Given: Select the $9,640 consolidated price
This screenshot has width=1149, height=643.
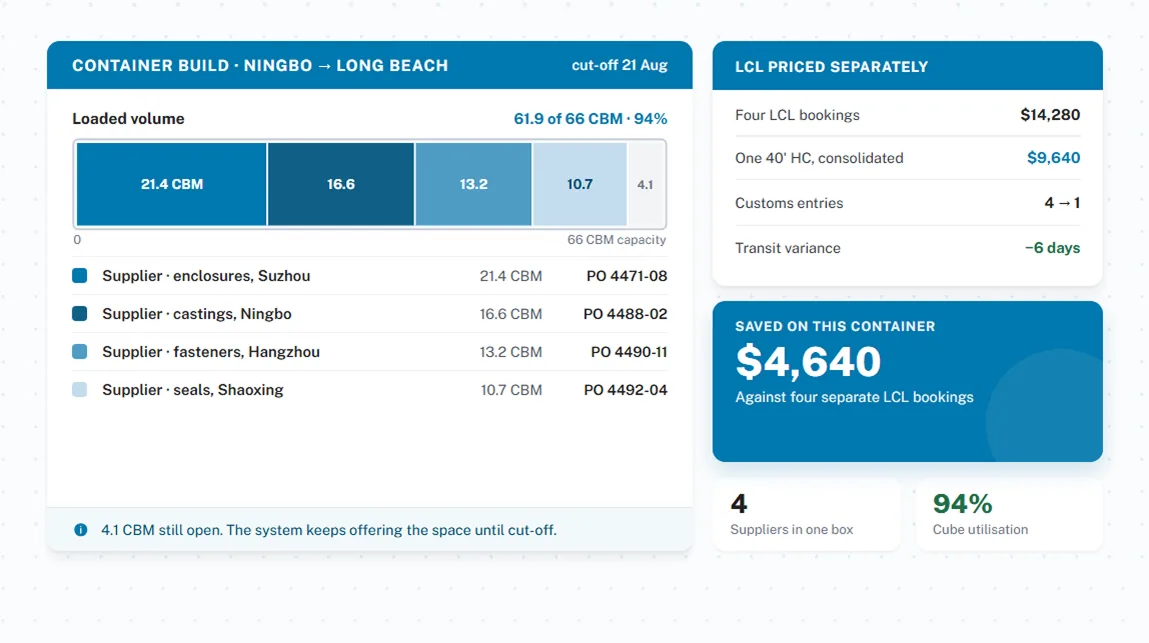Looking at the screenshot, I should coord(1053,158).
